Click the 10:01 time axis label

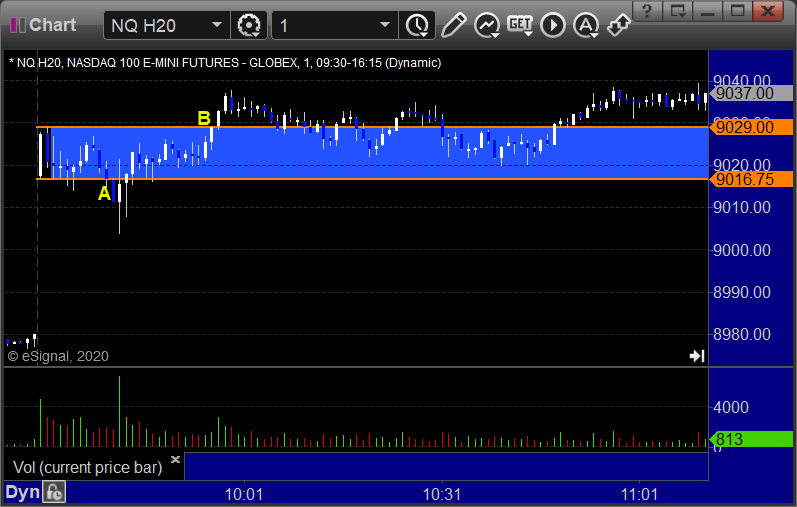[x=244, y=494]
